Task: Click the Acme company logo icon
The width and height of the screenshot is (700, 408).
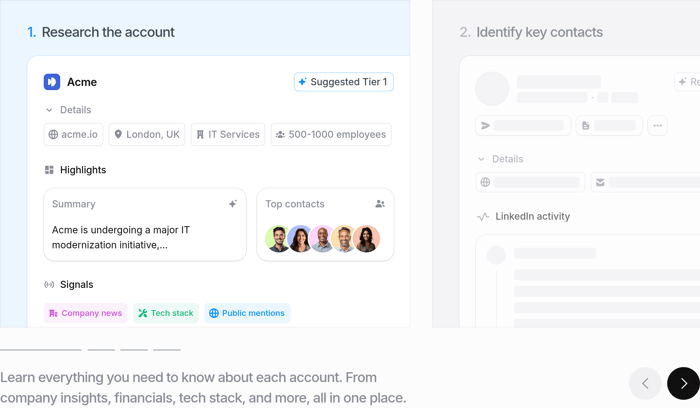Action: pyautogui.click(x=52, y=82)
